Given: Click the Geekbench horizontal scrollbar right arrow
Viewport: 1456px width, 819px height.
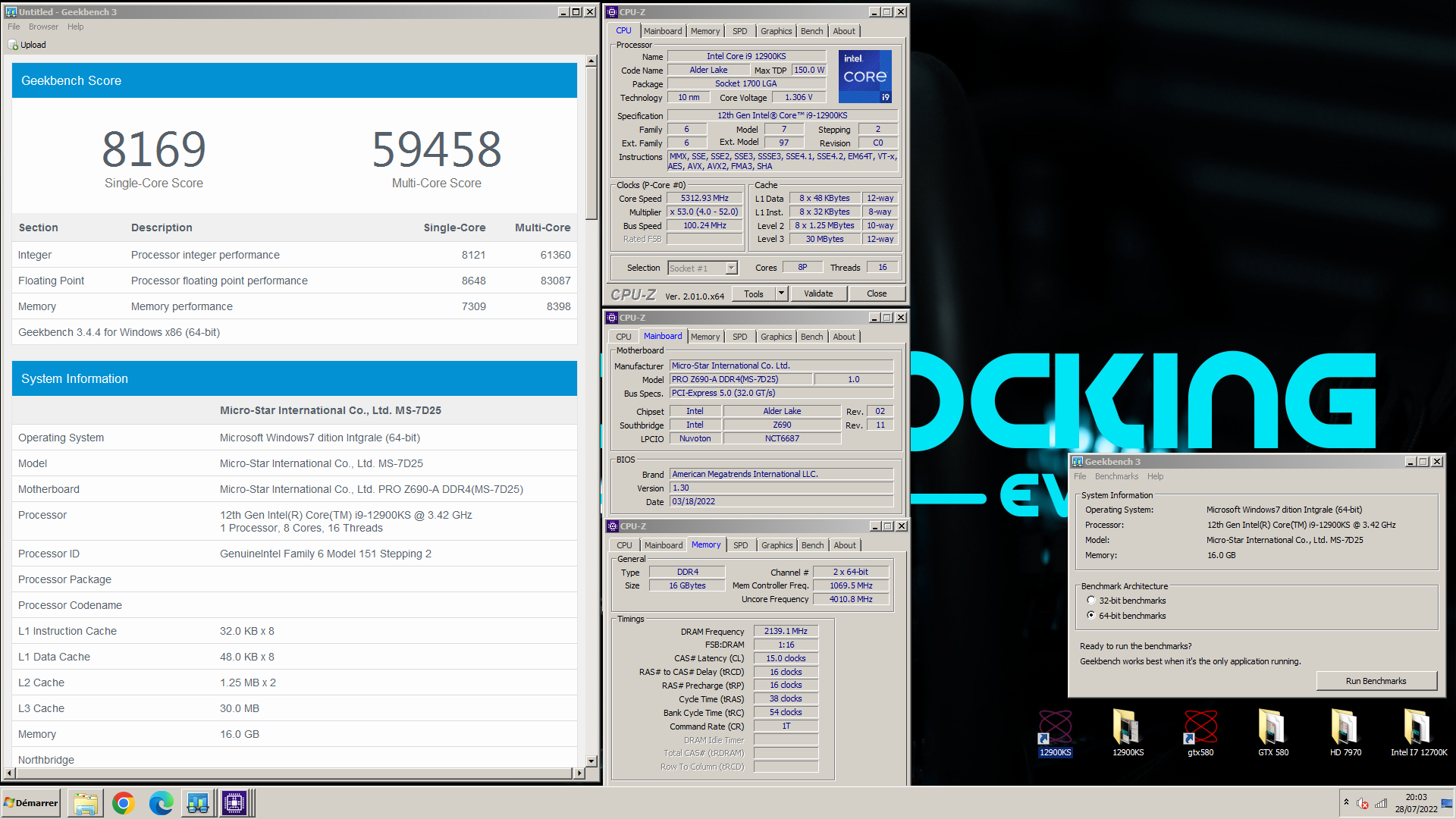Looking at the screenshot, I should [579, 773].
